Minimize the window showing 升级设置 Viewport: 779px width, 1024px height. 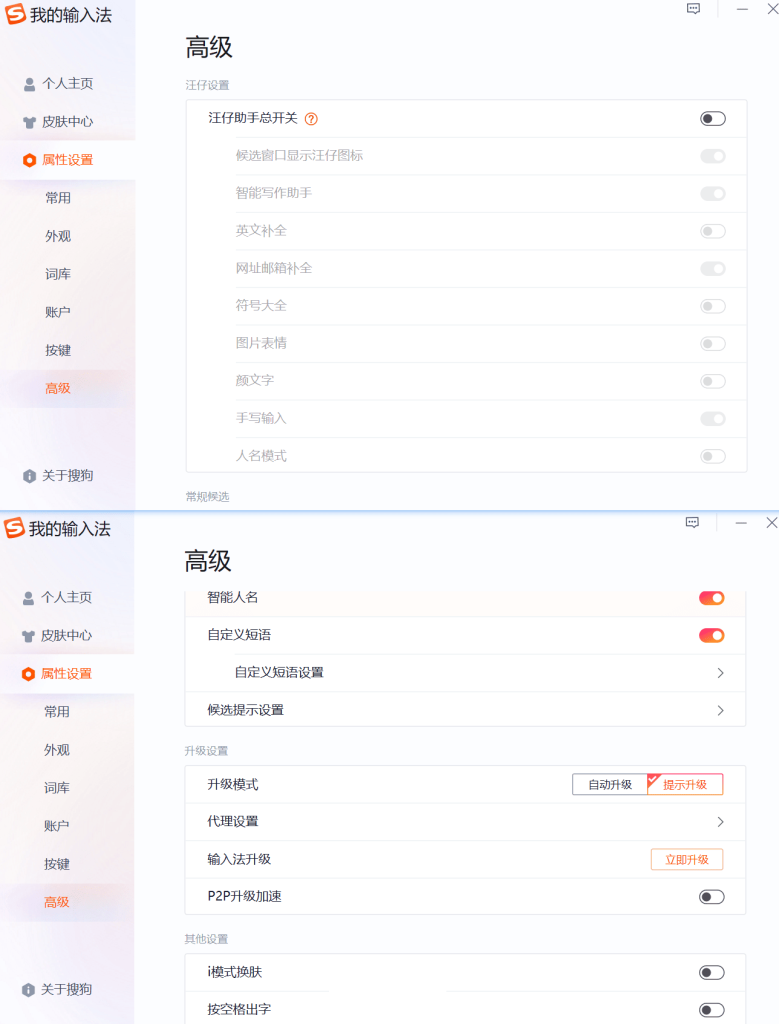pos(740,523)
